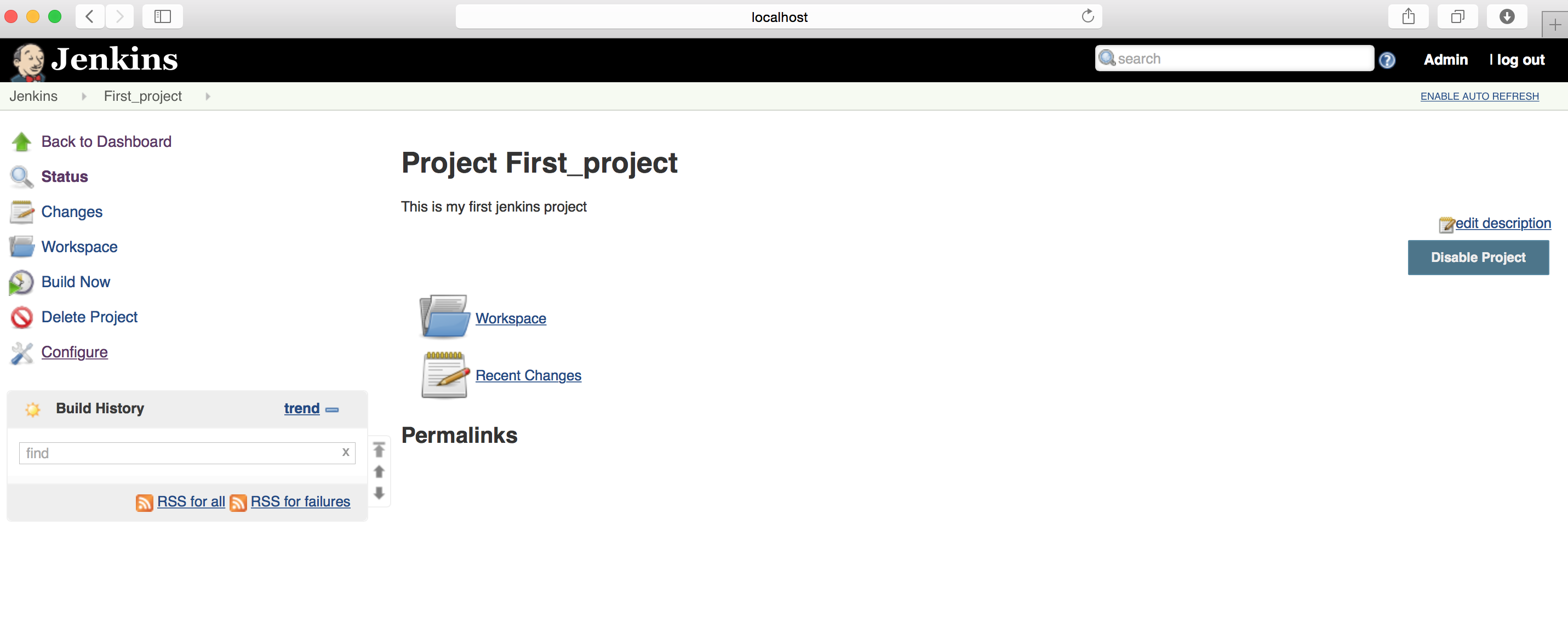Click the search help question mark icon
Screen dimensions: 1568x627
pos(1387,60)
